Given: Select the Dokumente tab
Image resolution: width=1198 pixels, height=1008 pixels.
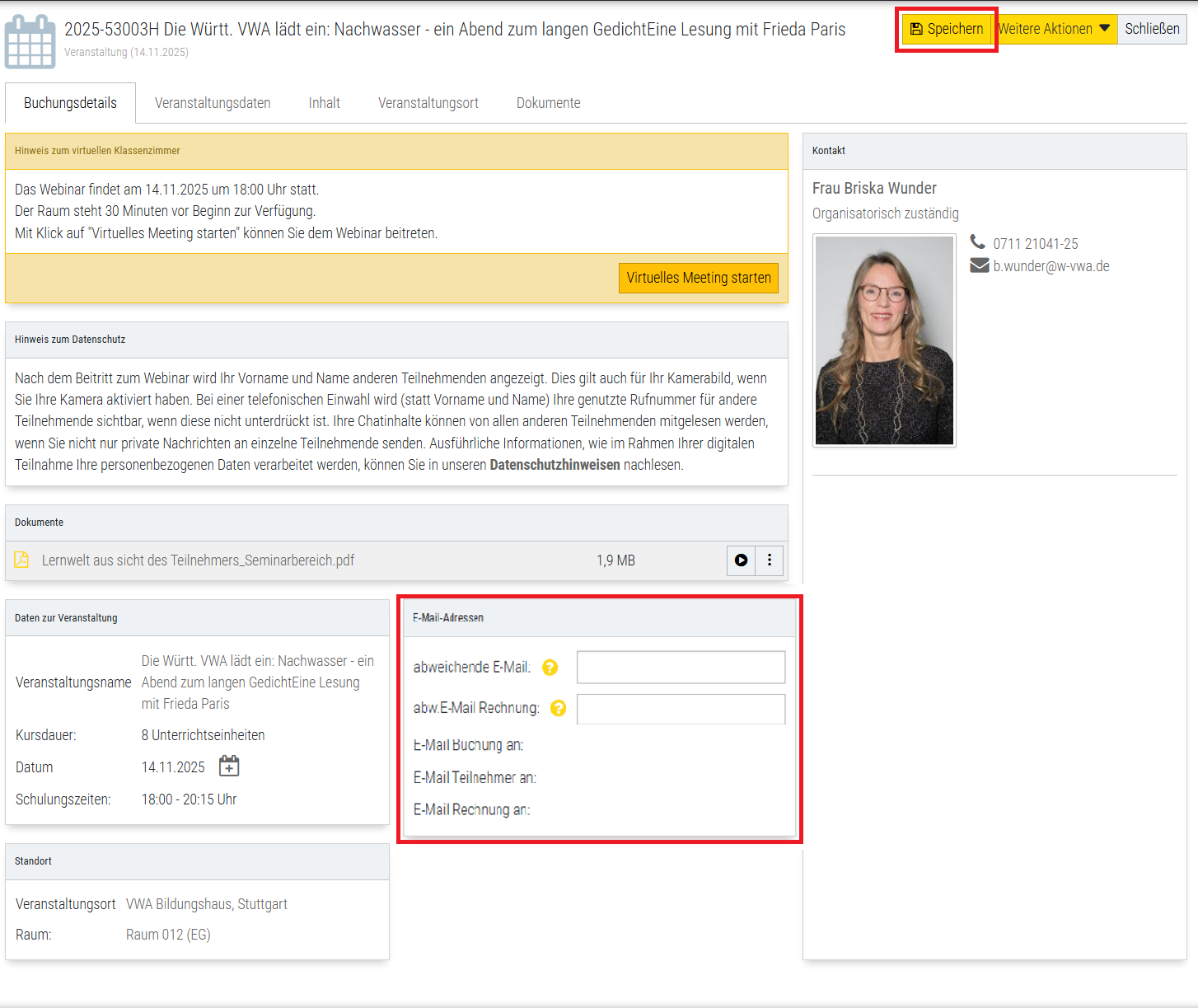Looking at the screenshot, I should (548, 103).
